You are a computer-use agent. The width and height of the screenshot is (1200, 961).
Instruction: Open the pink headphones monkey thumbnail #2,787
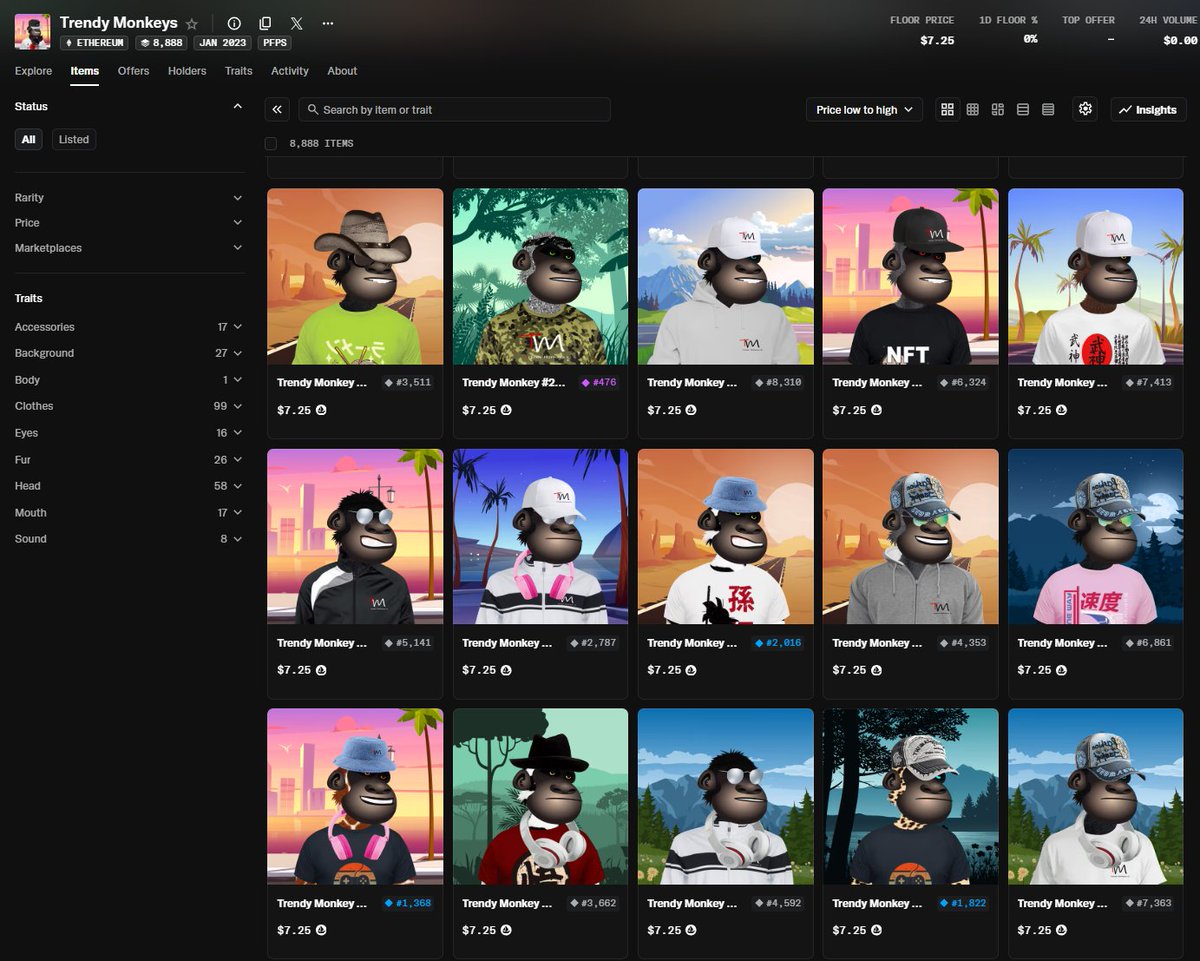(540, 536)
